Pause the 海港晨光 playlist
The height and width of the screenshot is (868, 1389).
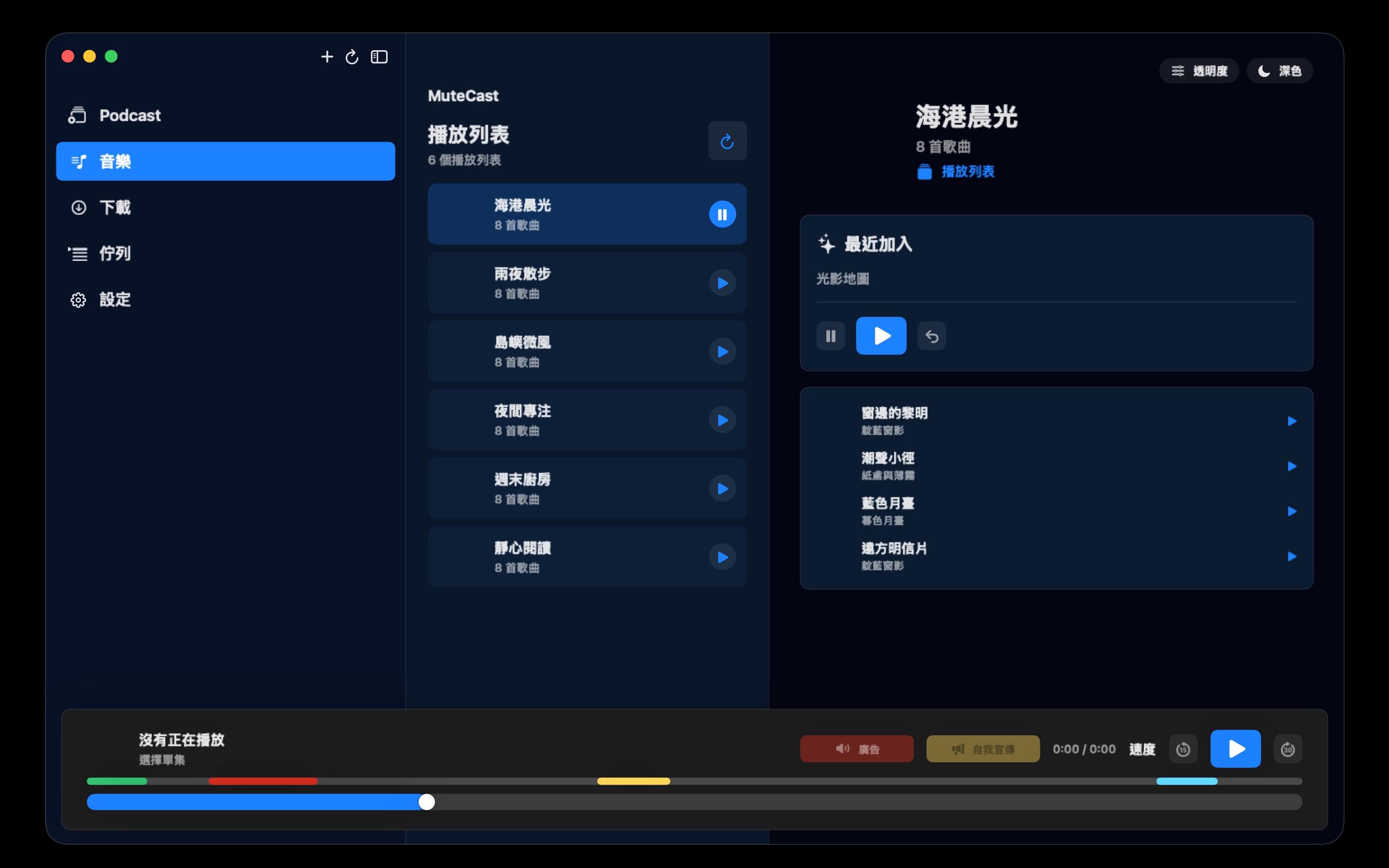point(722,214)
